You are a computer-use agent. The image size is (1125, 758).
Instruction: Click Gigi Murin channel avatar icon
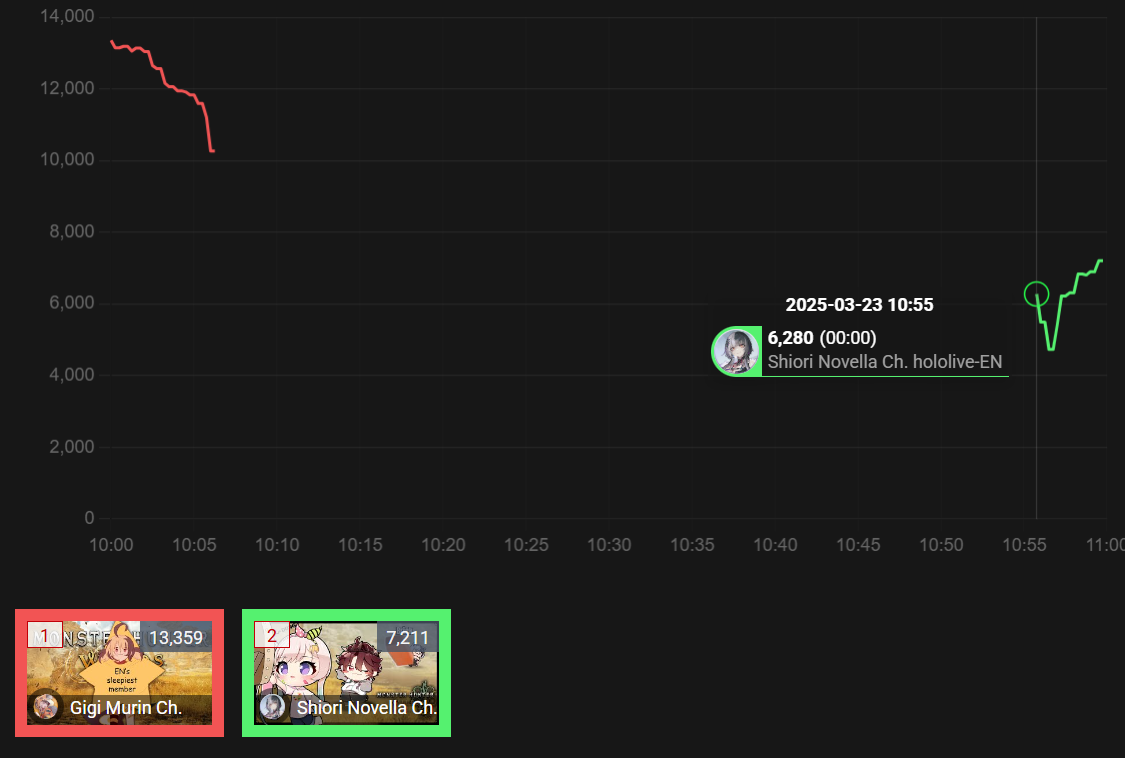(x=46, y=707)
